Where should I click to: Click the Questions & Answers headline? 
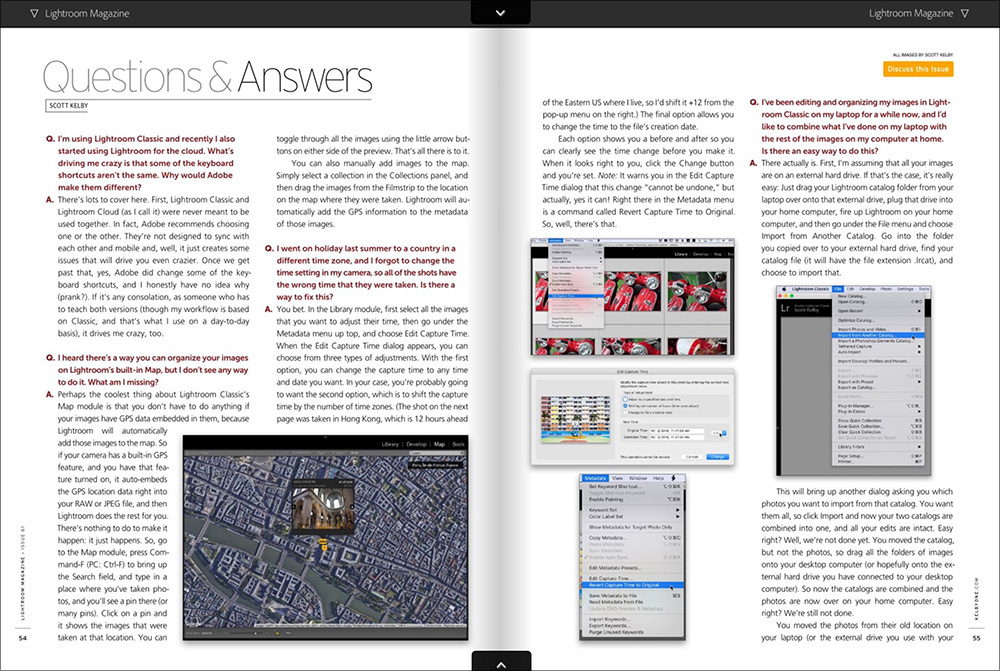click(x=207, y=78)
